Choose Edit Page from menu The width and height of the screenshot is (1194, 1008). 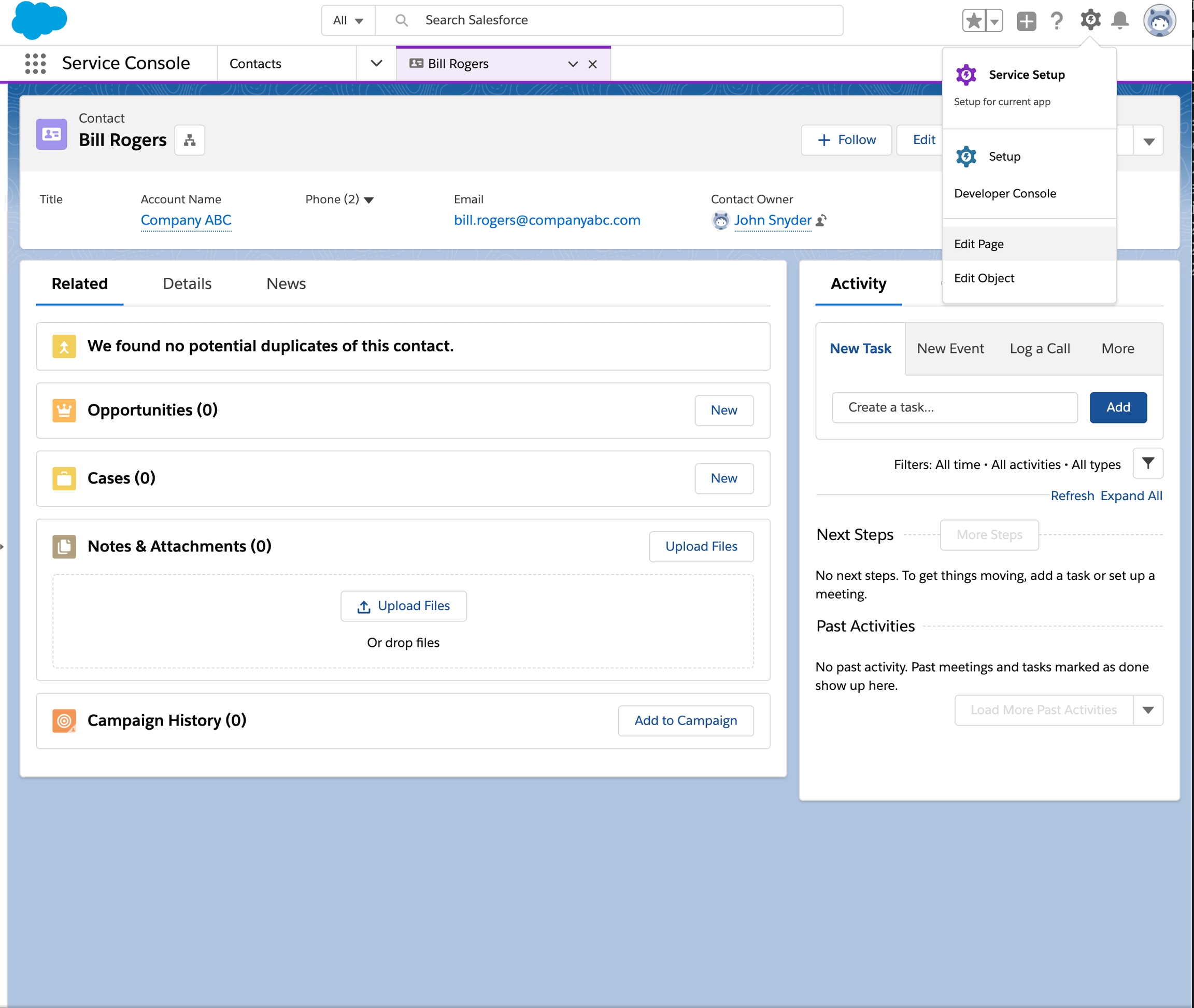1029,244
